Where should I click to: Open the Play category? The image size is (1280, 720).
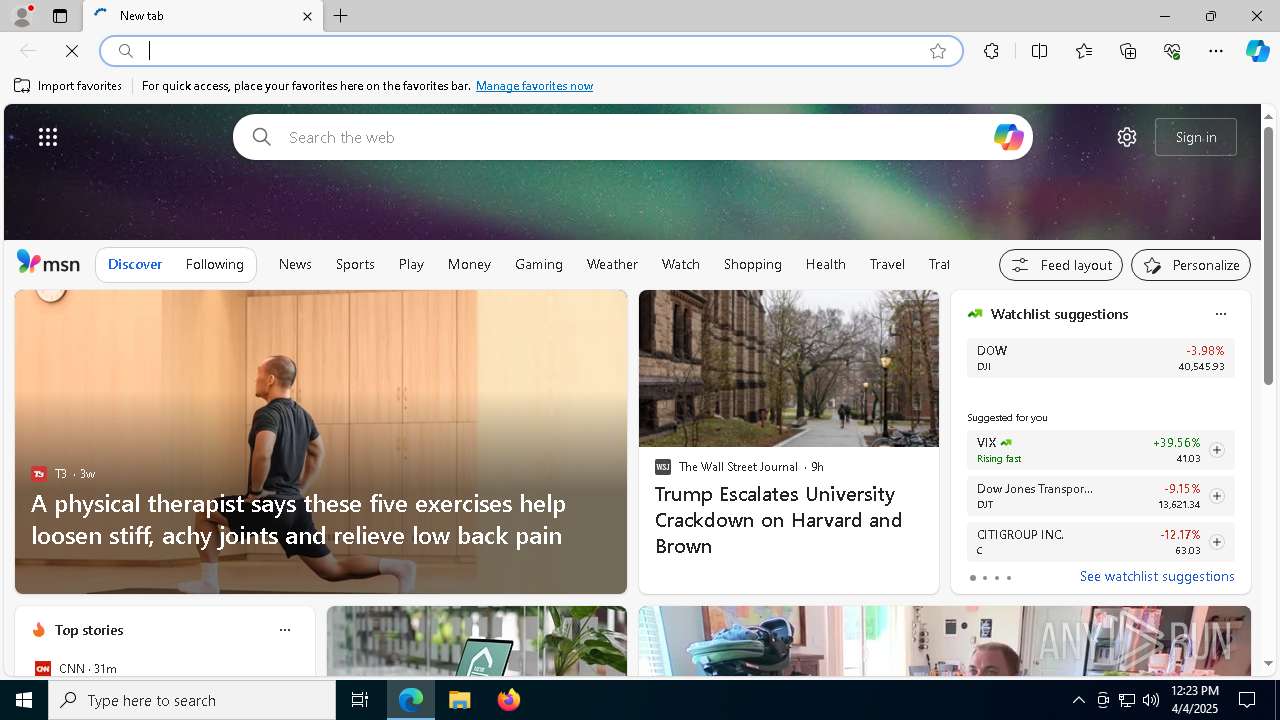(411, 264)
